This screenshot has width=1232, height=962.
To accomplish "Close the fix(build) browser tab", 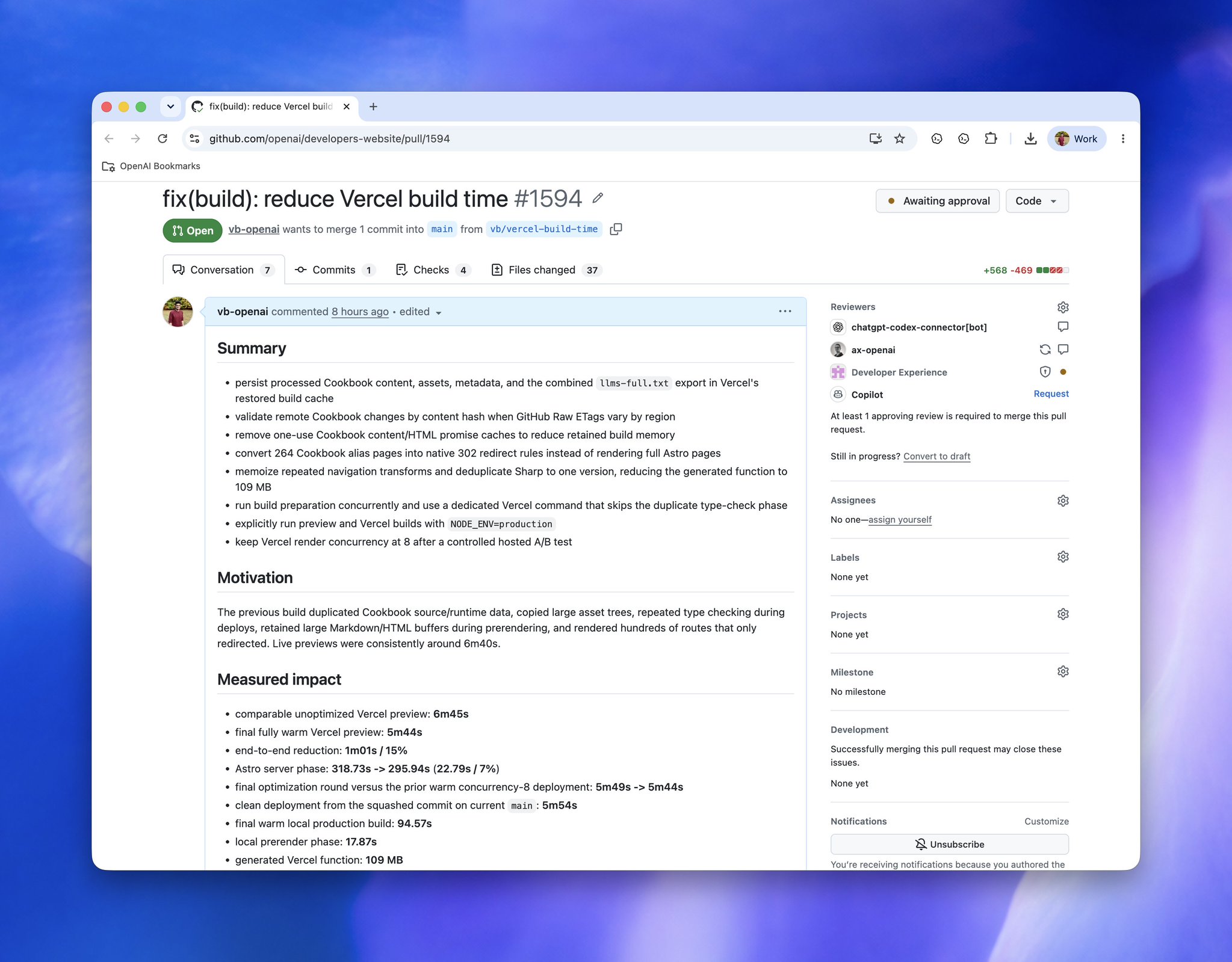I will coord(346,106).
